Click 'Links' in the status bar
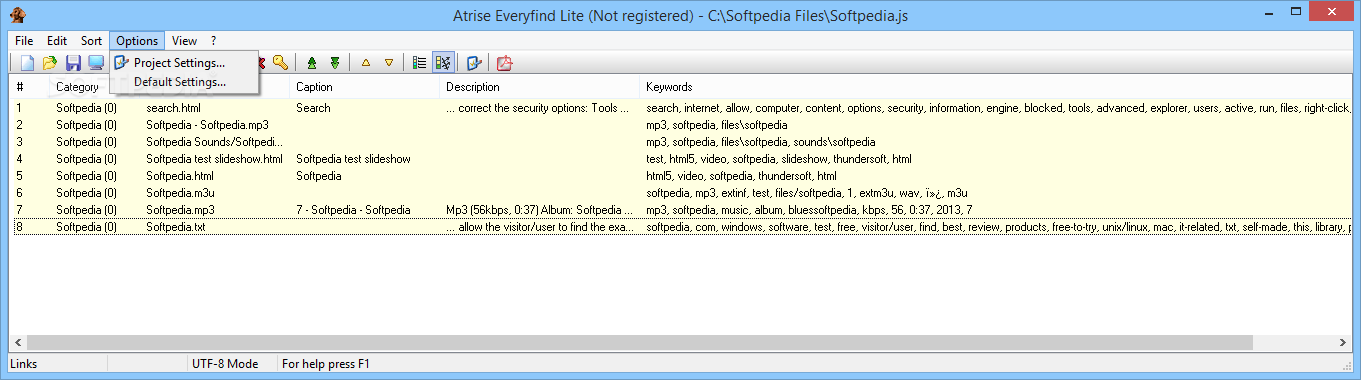This screenshot has width=1361, height=380. tap(24, 364)
